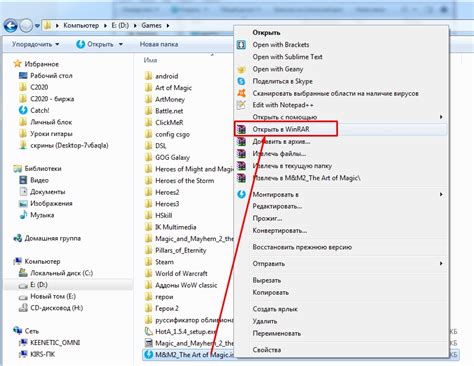The height and width of the screenshot is (366, 474).
Task: Click the Games breadcrumb segment
Action: [151, 25]
